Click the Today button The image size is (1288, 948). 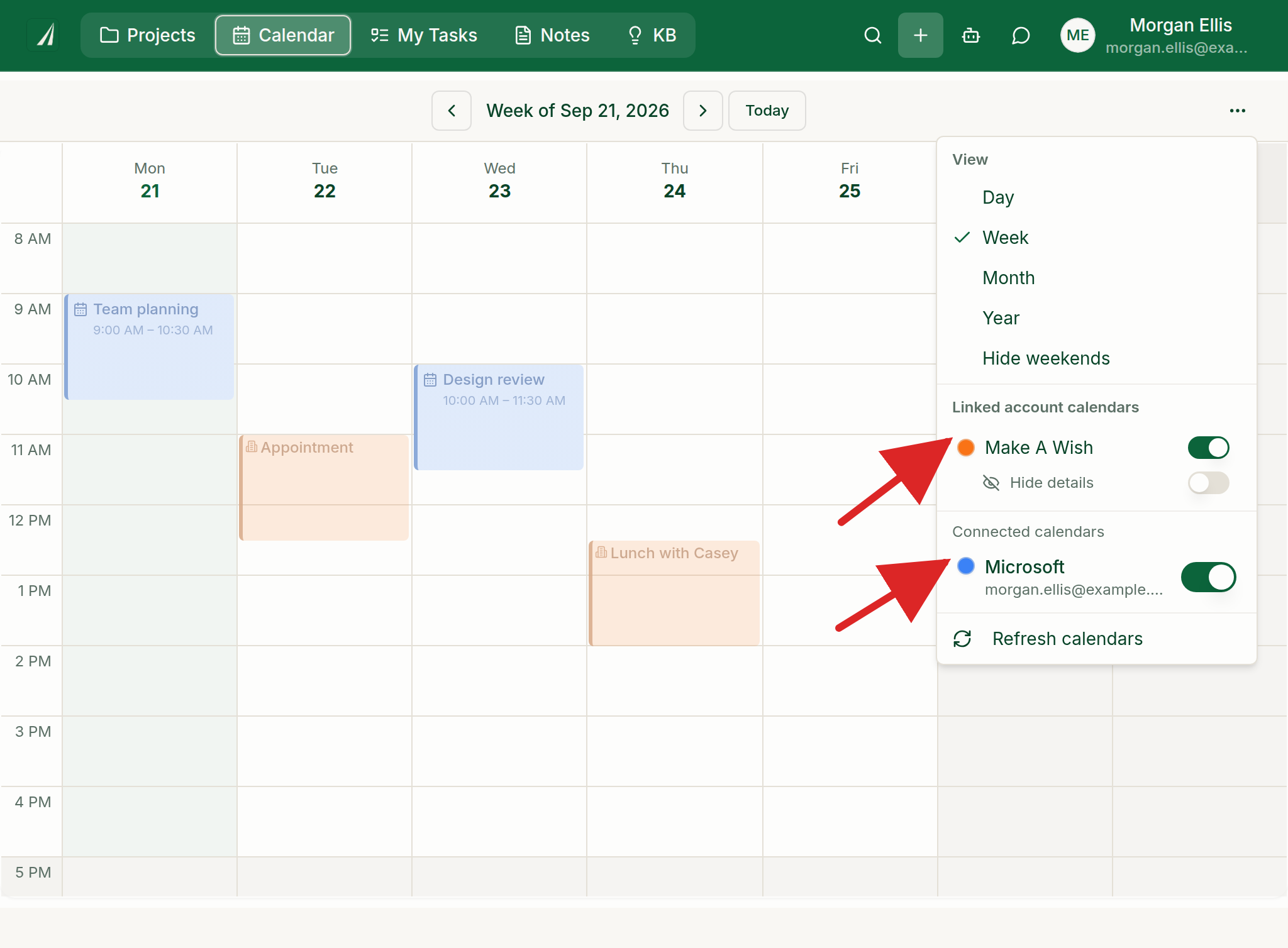tap(767, 111)
